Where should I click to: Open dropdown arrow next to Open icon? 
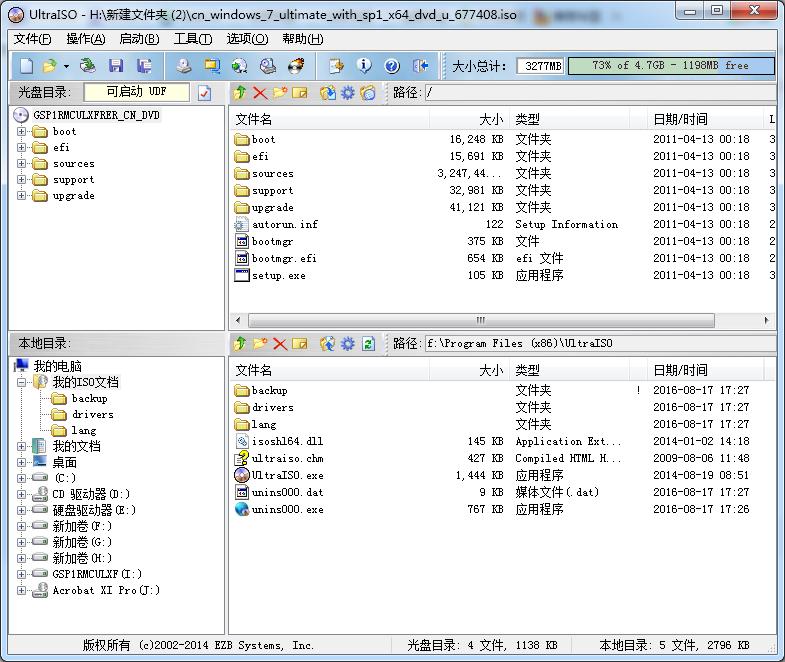(x=66, y=66)
